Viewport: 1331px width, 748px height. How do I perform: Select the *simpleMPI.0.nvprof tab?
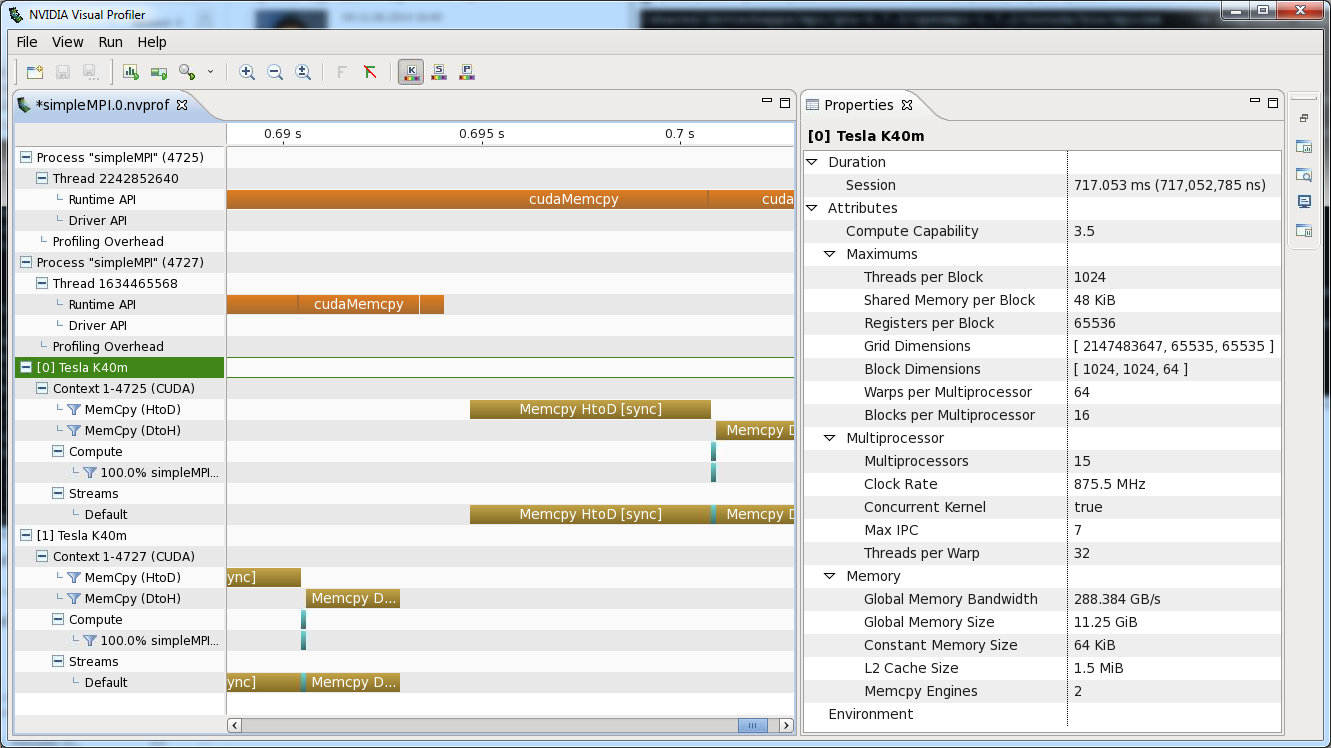(104, 104)
